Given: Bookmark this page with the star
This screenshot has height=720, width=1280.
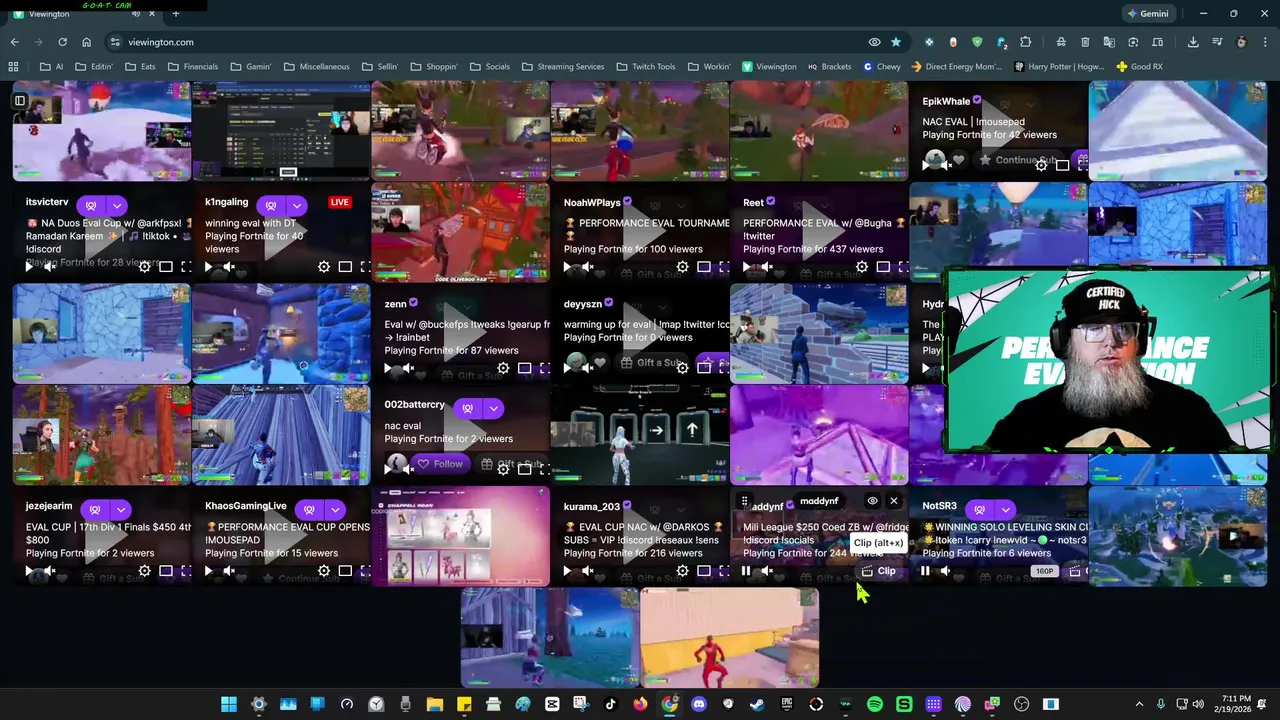Looking at the screenshot, I should tap(896, 42).
